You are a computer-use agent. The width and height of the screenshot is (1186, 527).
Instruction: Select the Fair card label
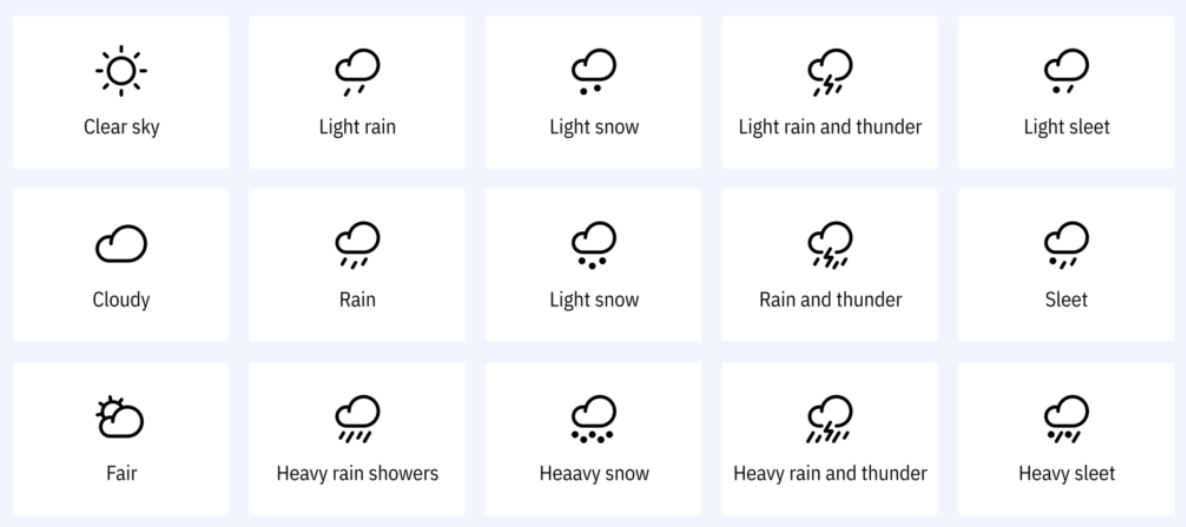tap(121, 473)
